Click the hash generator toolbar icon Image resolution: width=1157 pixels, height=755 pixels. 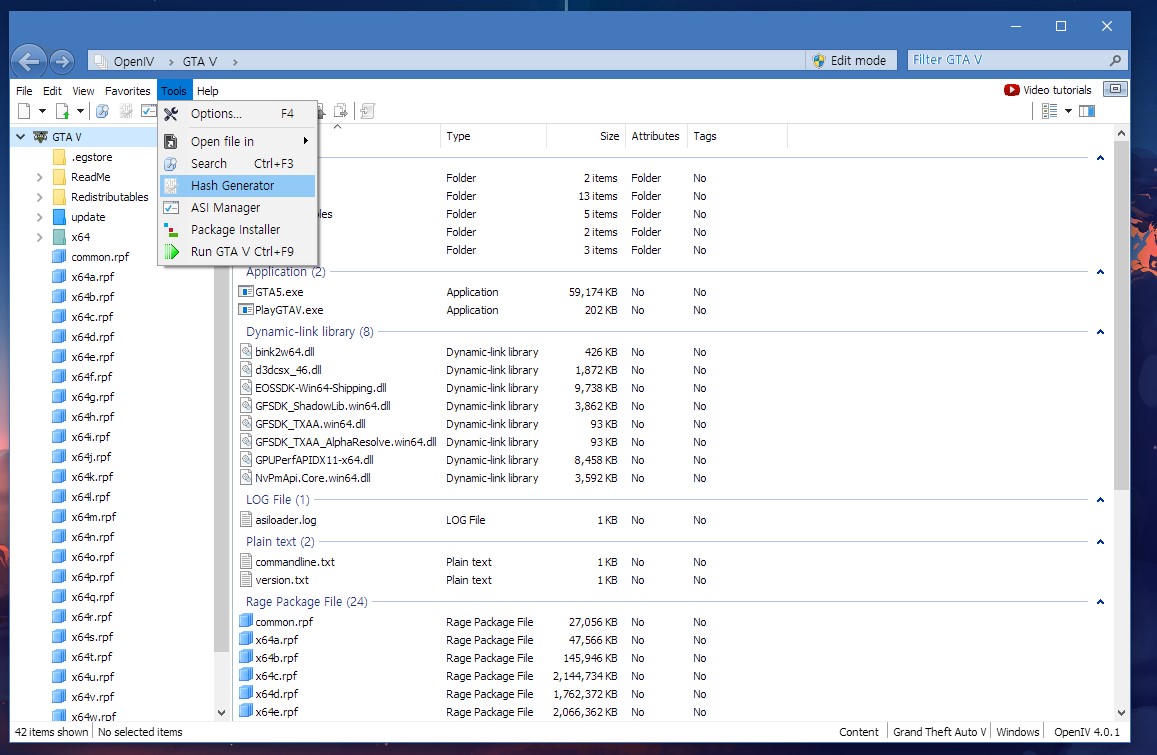tap(126, 111)
